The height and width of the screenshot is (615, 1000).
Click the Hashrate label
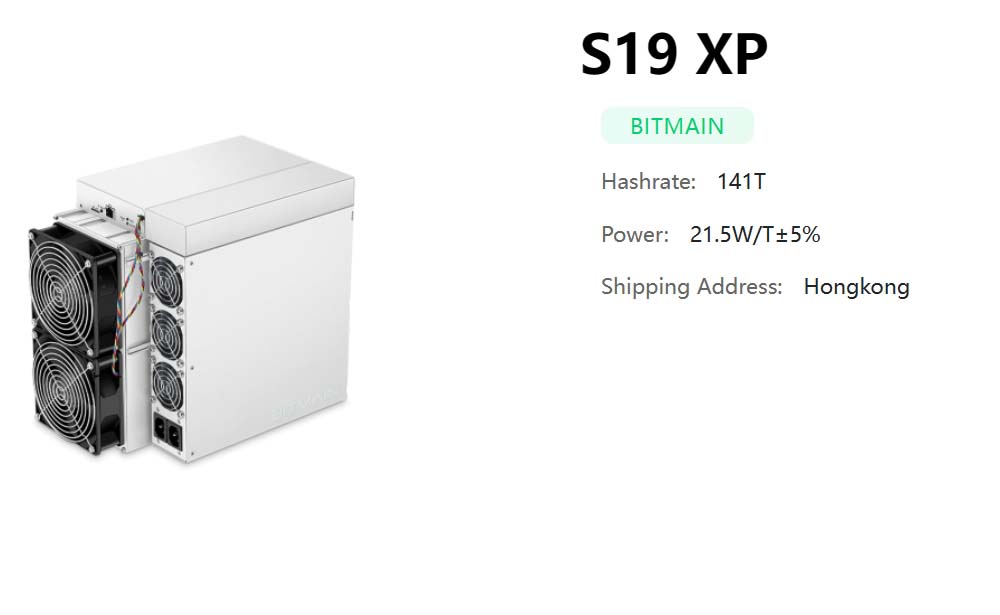click(648, 182)
